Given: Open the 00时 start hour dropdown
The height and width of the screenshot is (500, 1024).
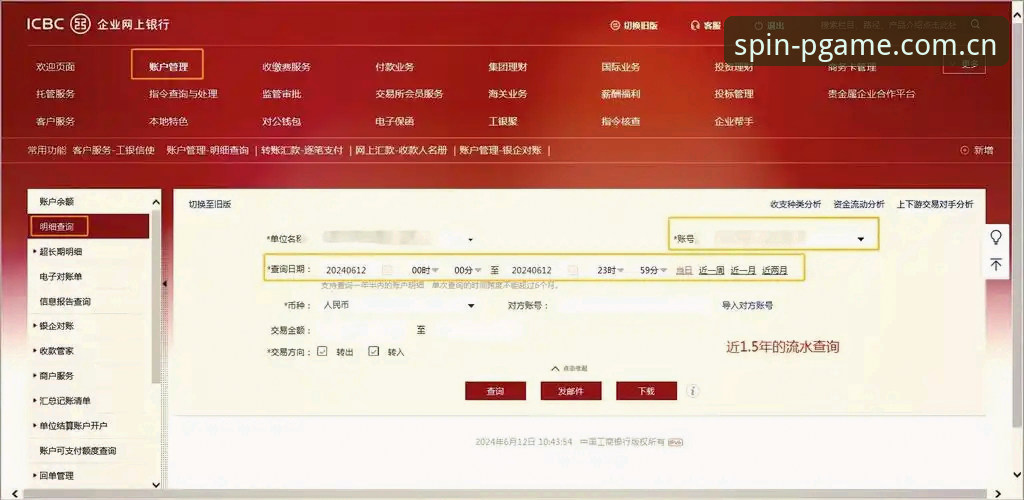Looking at the screenshot, I should click(x=434, y=270).
